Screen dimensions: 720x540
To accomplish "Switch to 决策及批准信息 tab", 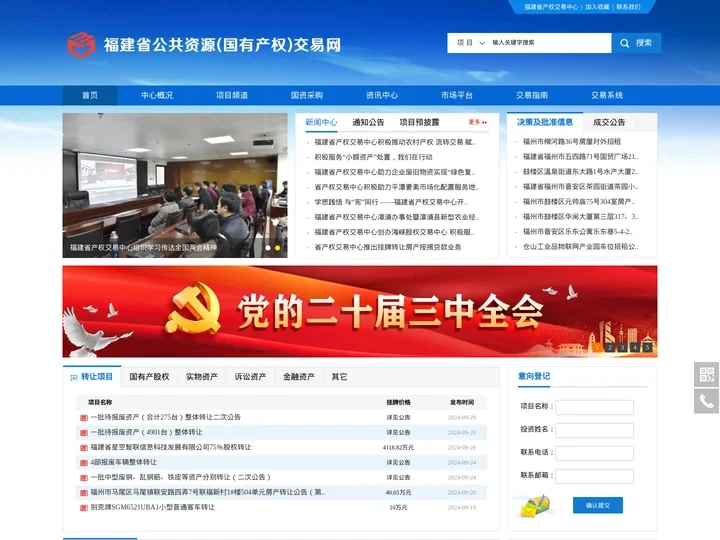I will pos(545,122).
